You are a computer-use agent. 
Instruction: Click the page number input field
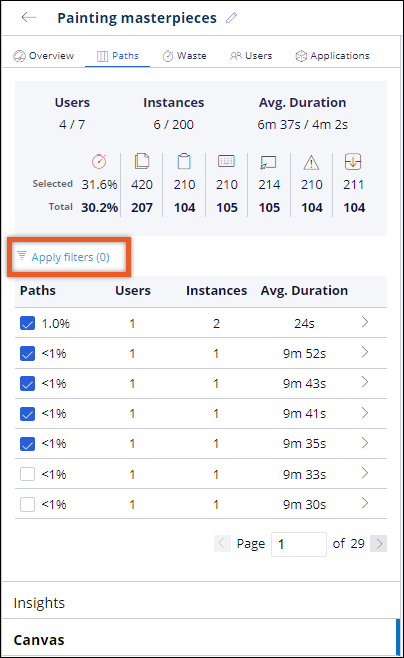pos(299,544)
